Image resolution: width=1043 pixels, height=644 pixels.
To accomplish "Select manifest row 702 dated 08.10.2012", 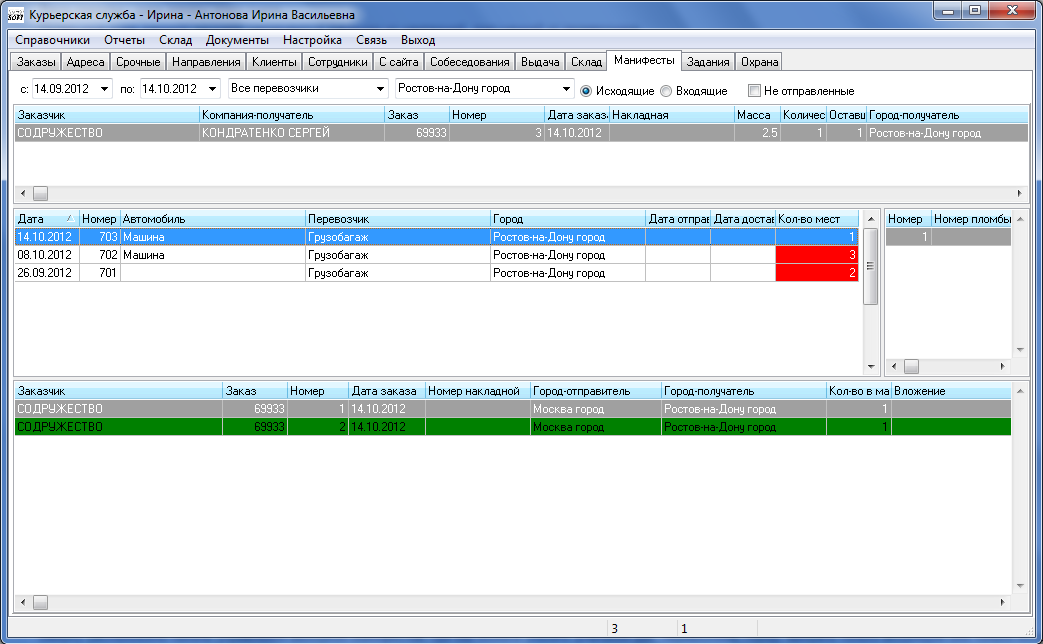I will 436,255.
